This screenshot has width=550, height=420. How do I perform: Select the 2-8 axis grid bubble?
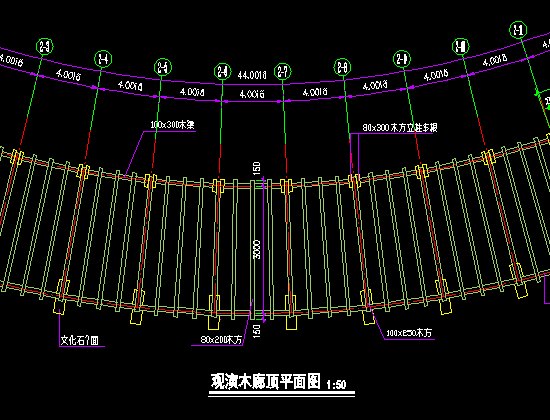(x=342, y=67)
